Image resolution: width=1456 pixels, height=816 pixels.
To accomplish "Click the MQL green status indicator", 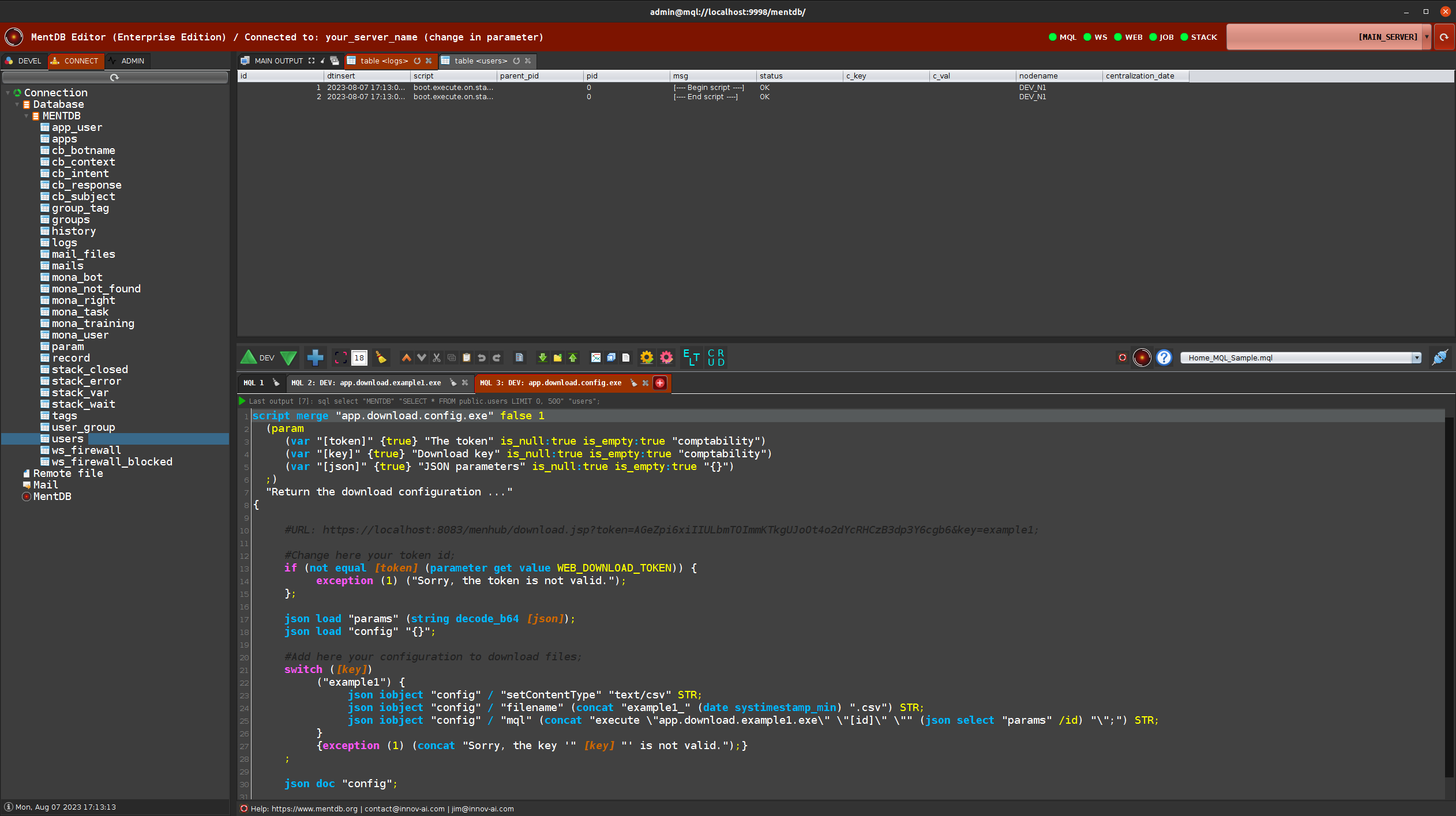I will pyautogui.click(x=1053, y=37).
